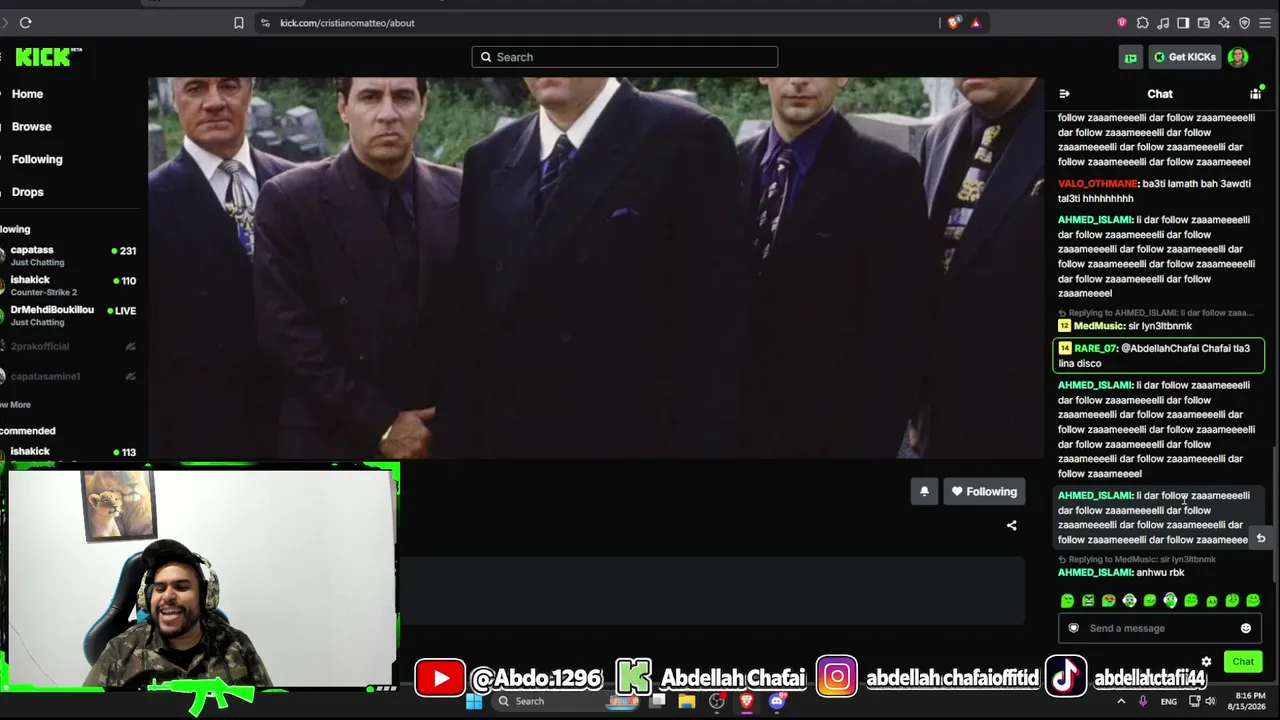Open the green drops icon button
Viewport: 1280px width, 720px height.
point(1131,57)
